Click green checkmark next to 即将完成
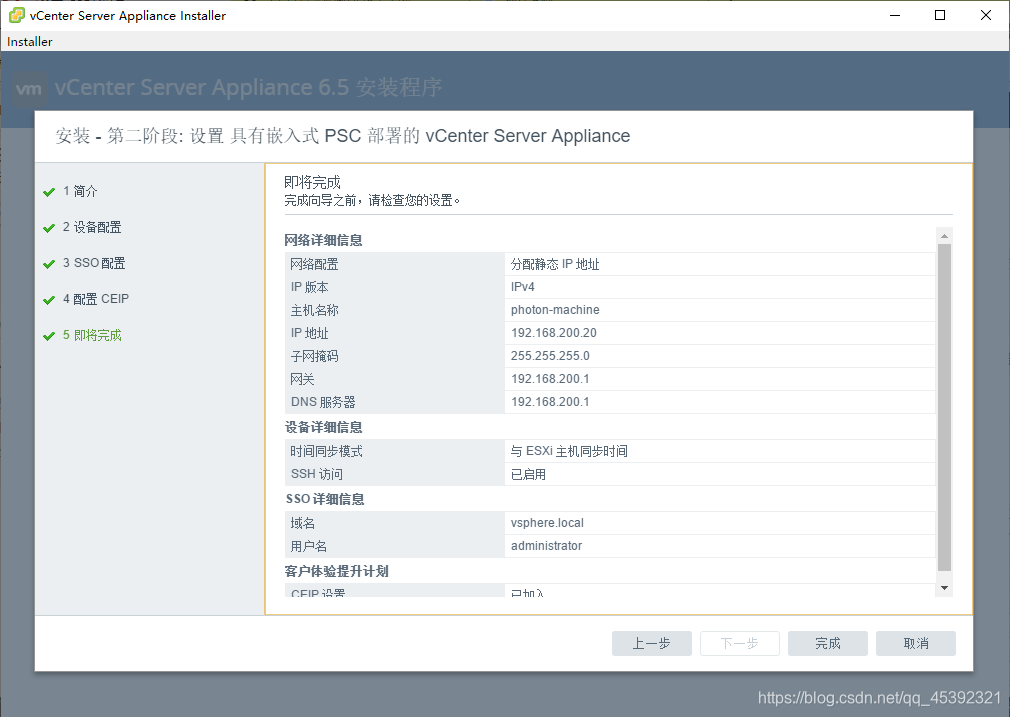 pos(49,336)
